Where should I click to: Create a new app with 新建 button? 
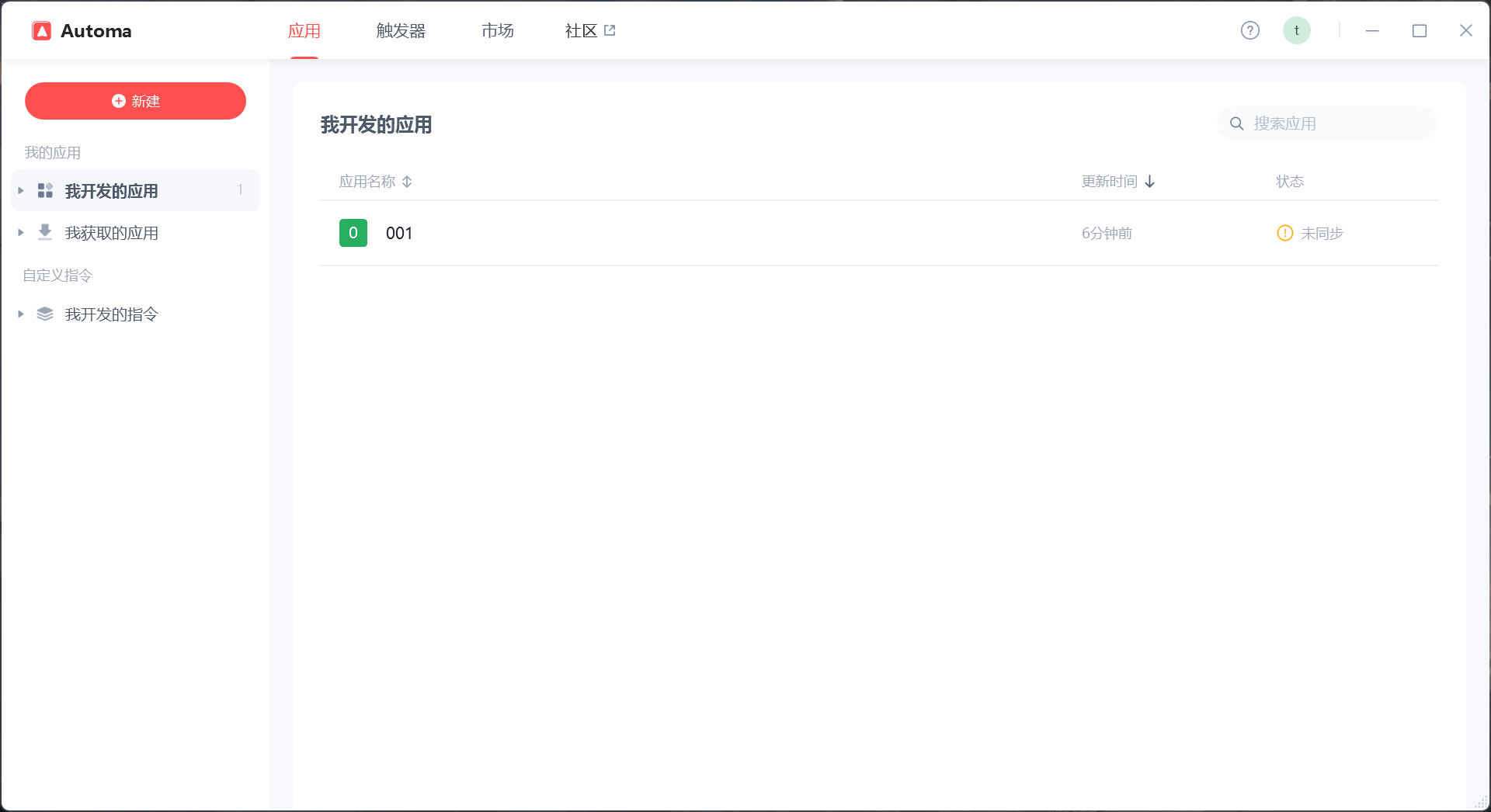135,101
